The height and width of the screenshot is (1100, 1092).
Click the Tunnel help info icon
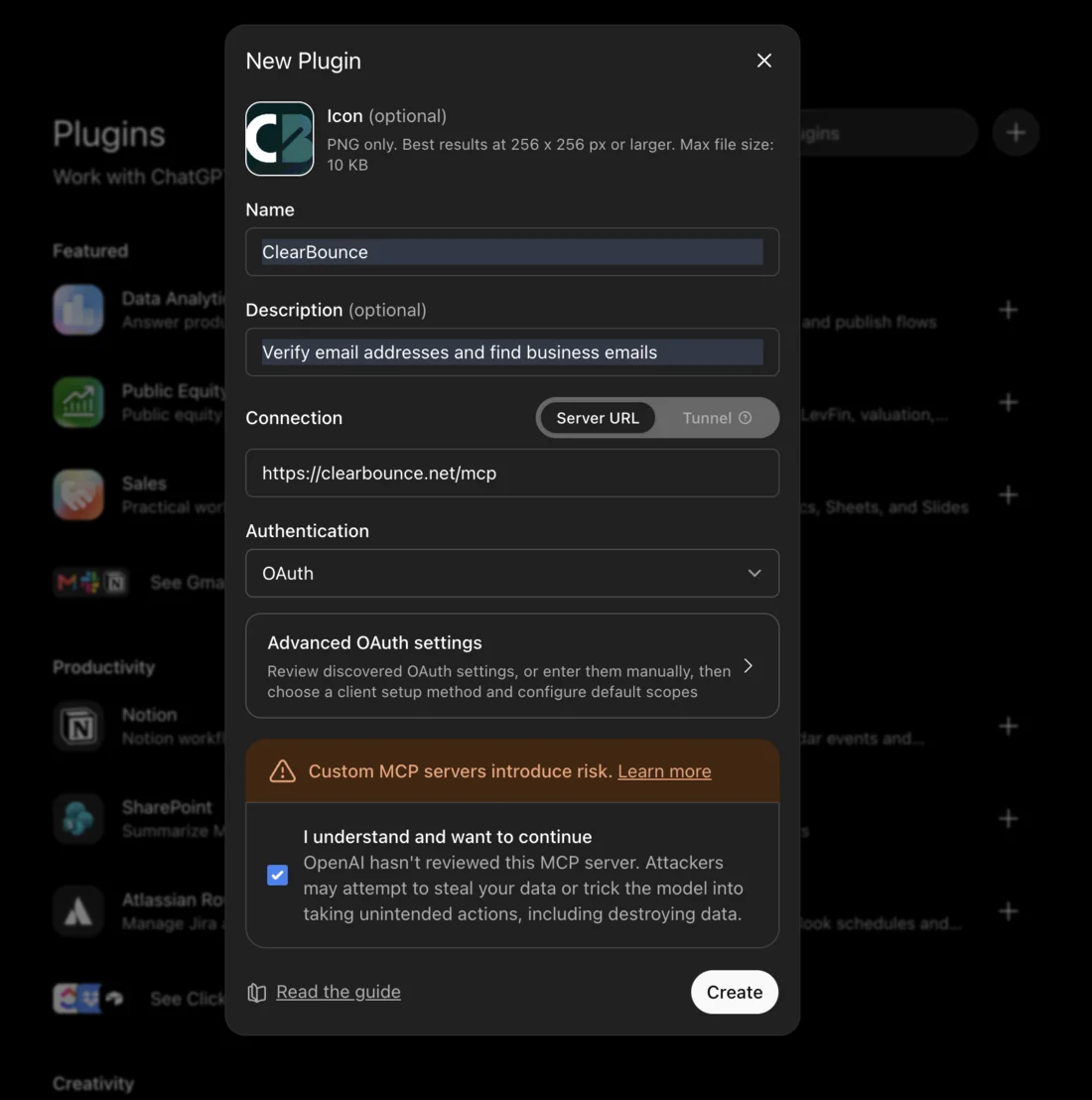(x=745, y=418)
